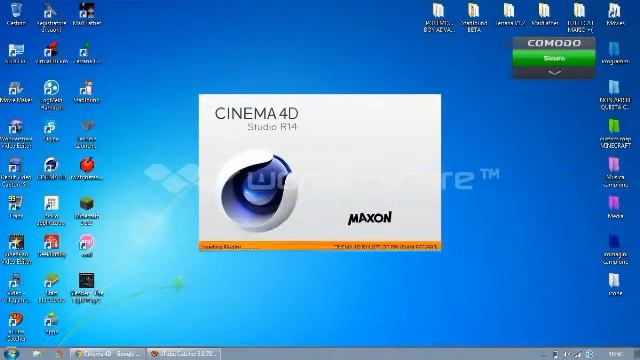This screenshot has width=640, height=360.
Task: Click the COMODO widget title
Action: (554, 43)
